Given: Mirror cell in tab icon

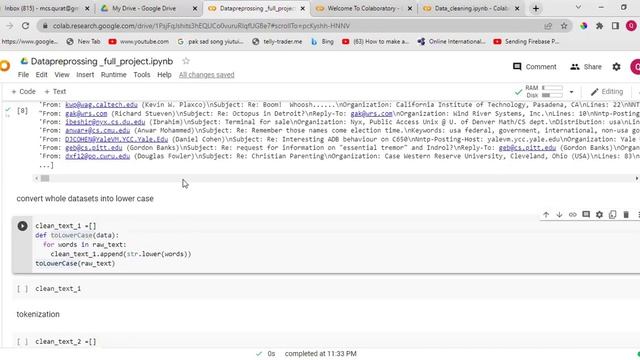Looking at the screenshot, I should point(613,215).
